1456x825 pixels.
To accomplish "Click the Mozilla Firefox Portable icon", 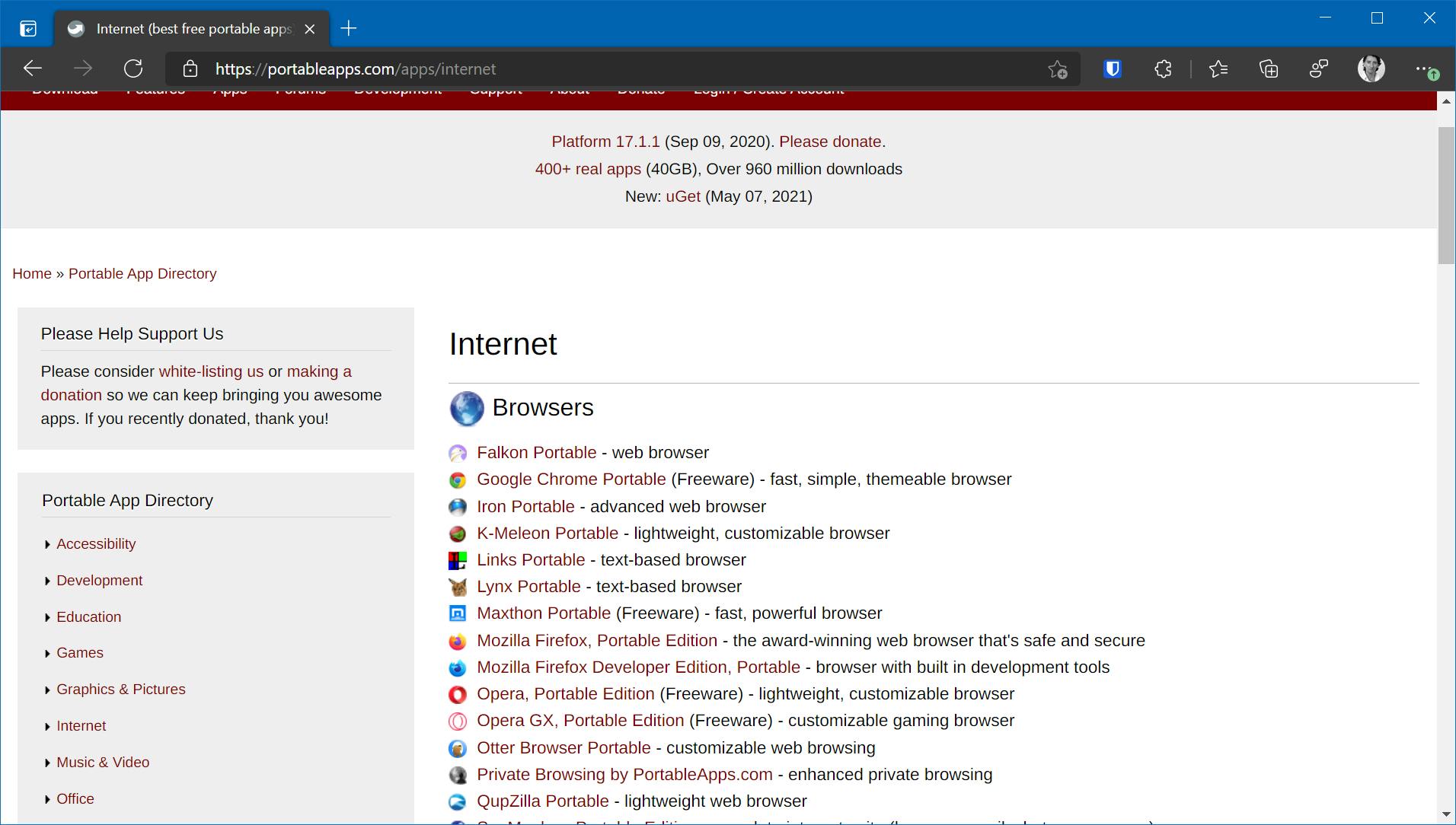I will click(458, 642).
